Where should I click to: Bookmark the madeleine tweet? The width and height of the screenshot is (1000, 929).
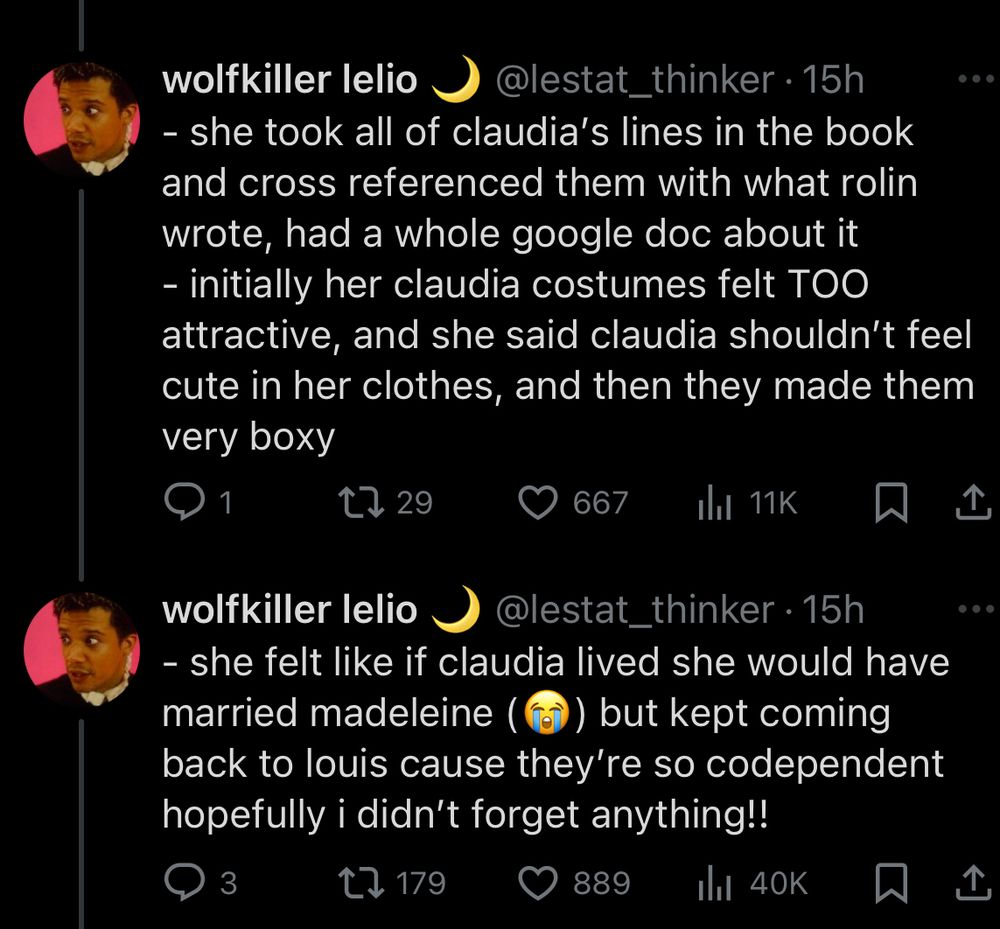[x=891, y=882]
